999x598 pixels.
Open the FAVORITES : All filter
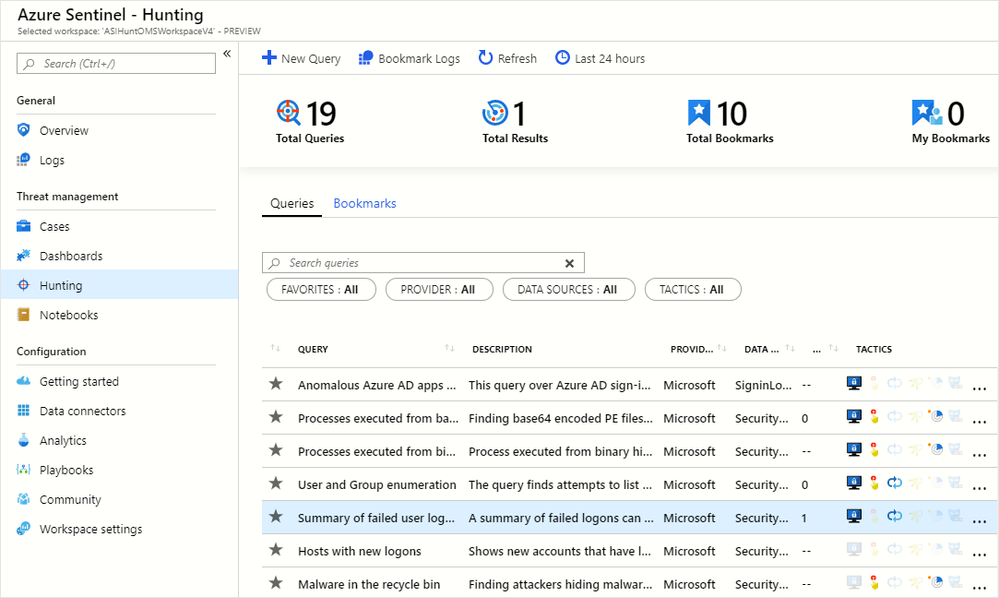coord(321,289)
